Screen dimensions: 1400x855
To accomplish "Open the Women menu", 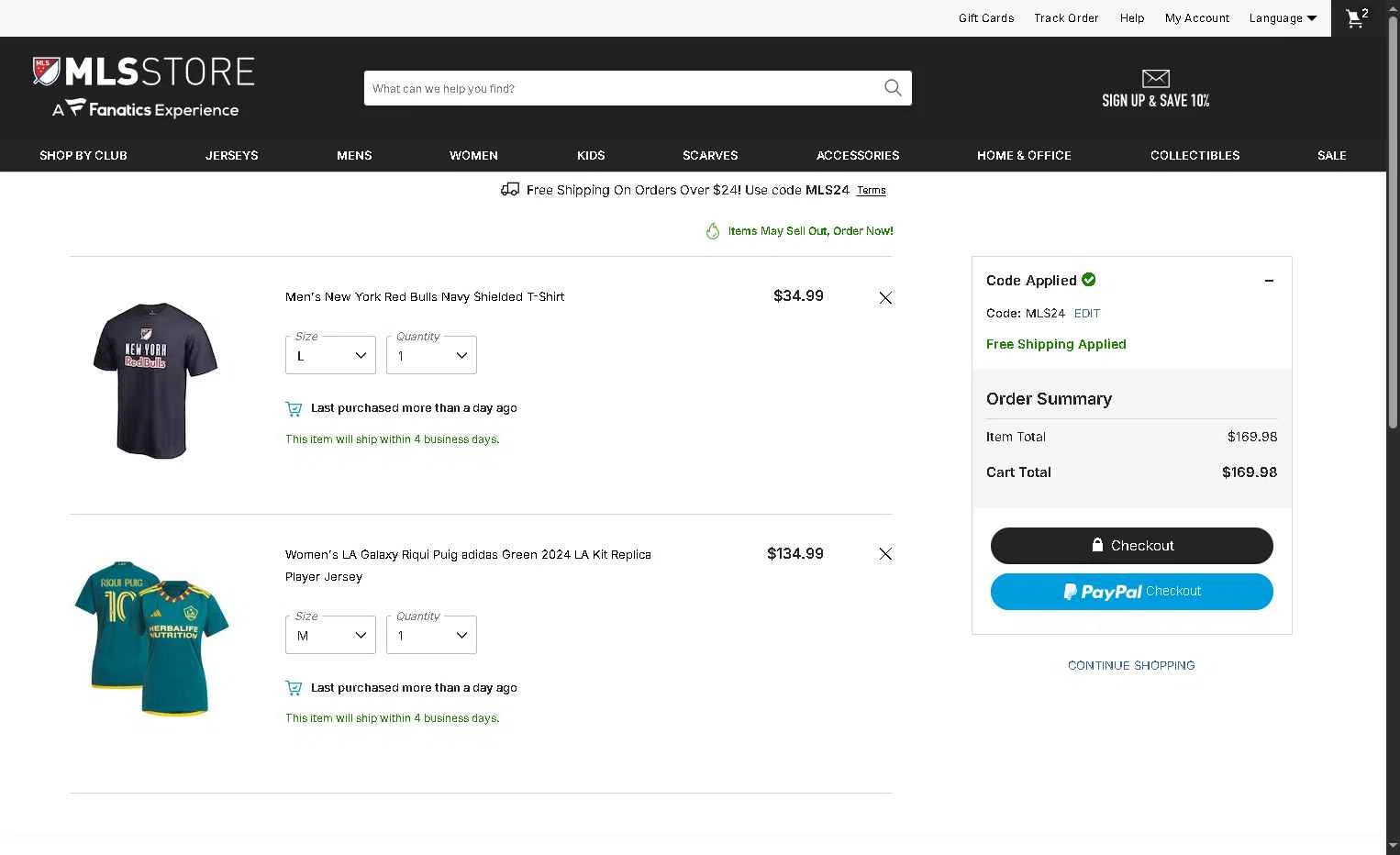I will click(473, 155).
